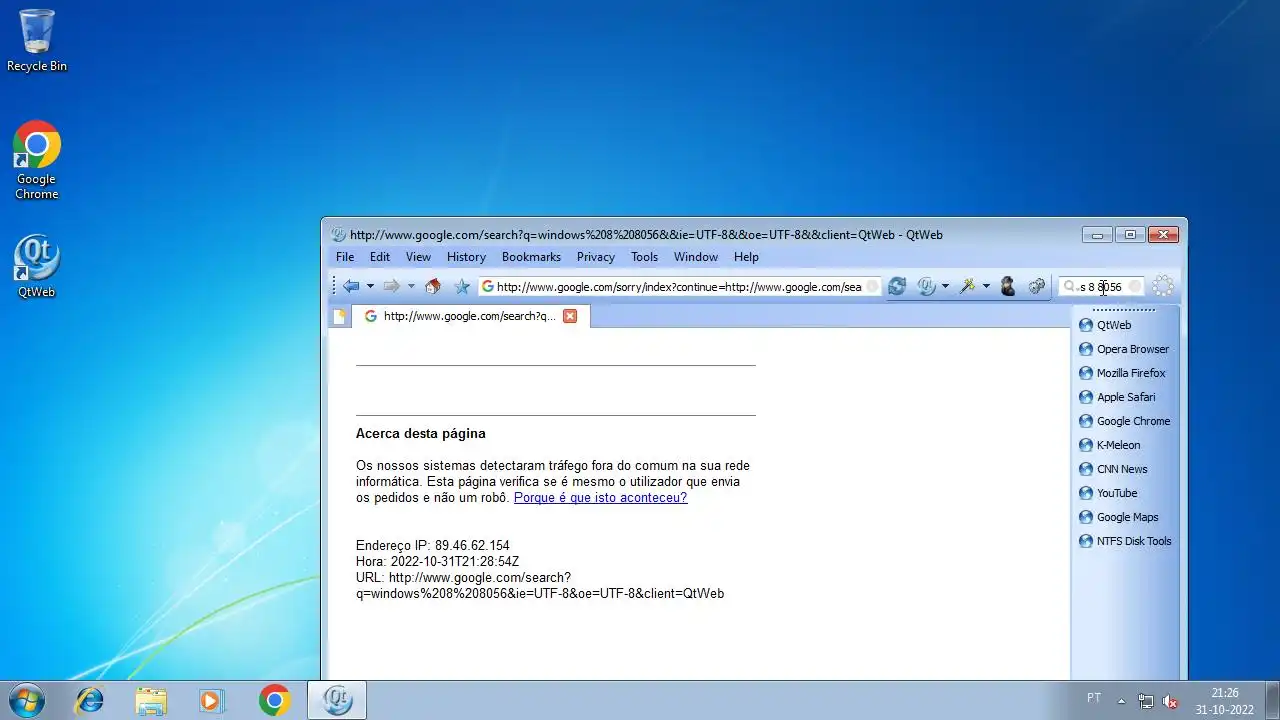
Task: Follow the 'Porque é que isto aconteceu?' link
Action: click(x=600, y=497)
